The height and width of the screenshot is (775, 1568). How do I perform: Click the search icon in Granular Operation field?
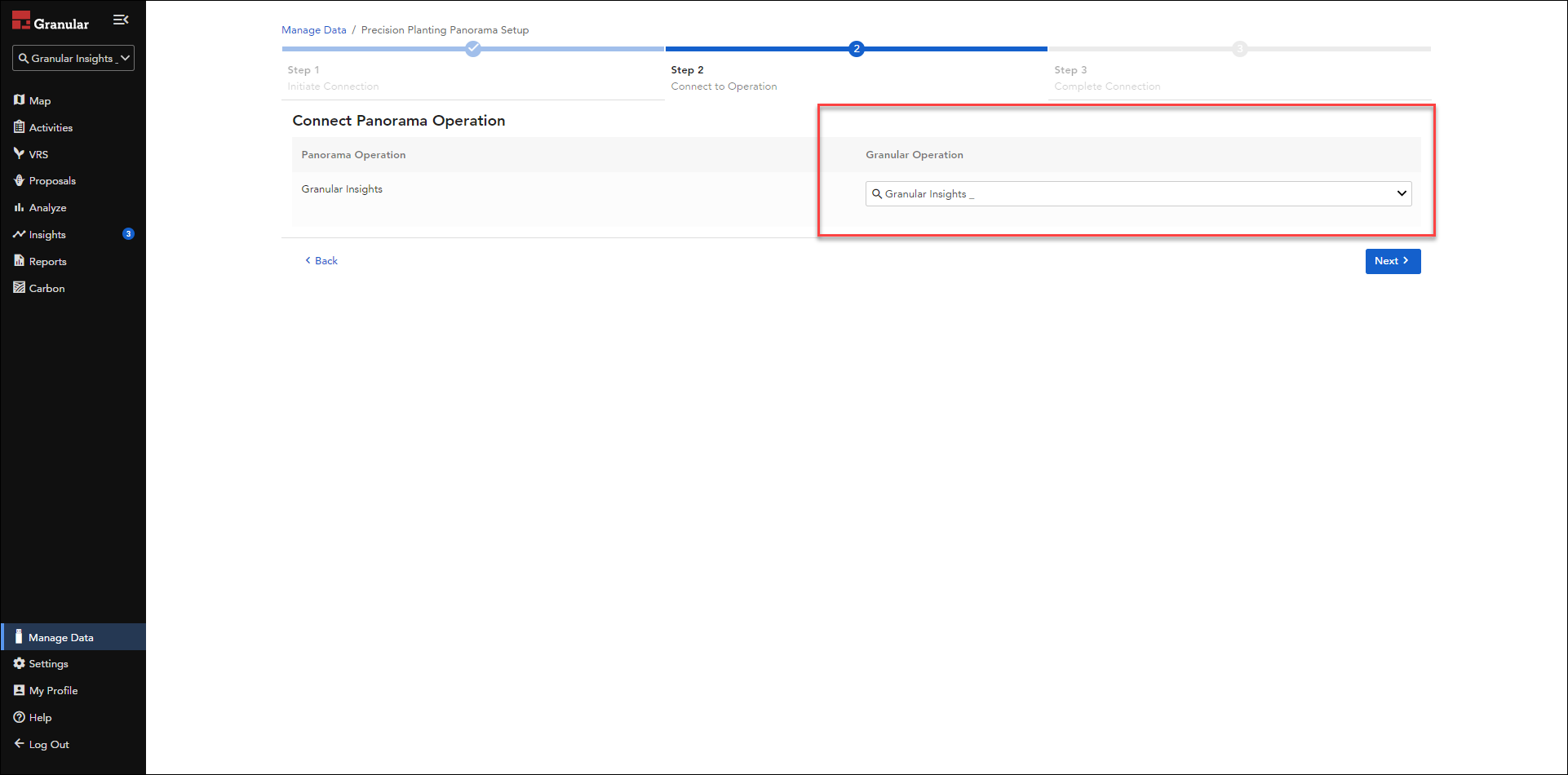point(877,193)
